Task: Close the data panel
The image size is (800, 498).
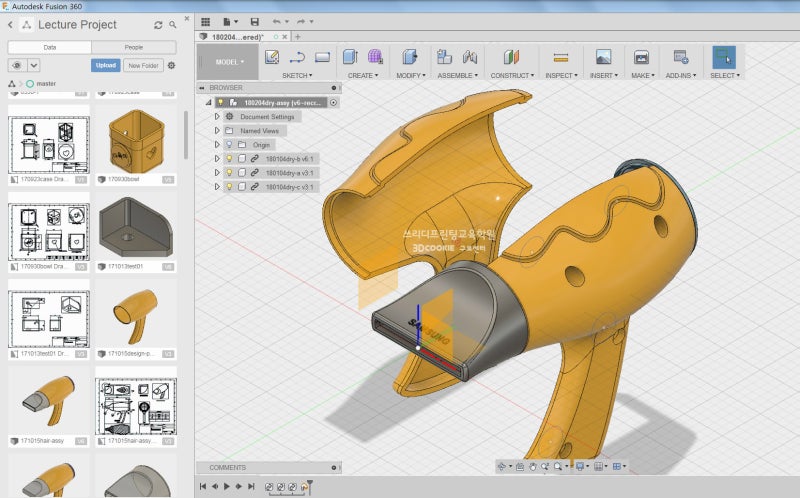Action: [x=187, y=18]
